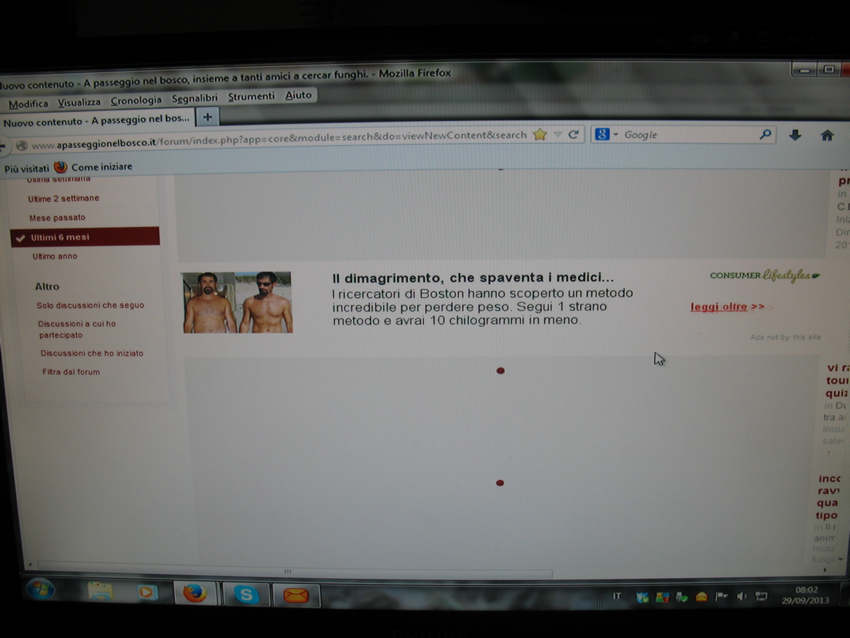Open a new tab with plus button
This screenshot has height=638, width=850.
tap(207, 117)
